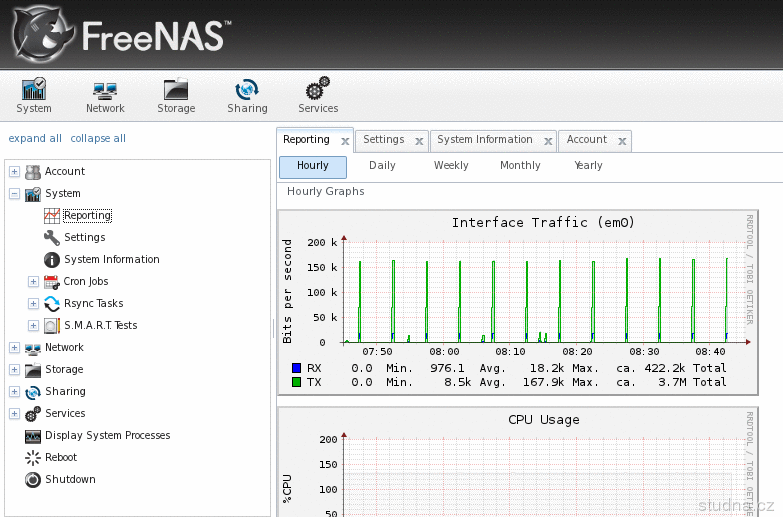The width and height of the screenshot is (783, 517).
Task: Expand the Rsync Tasks node
Action: coord(33,304)
